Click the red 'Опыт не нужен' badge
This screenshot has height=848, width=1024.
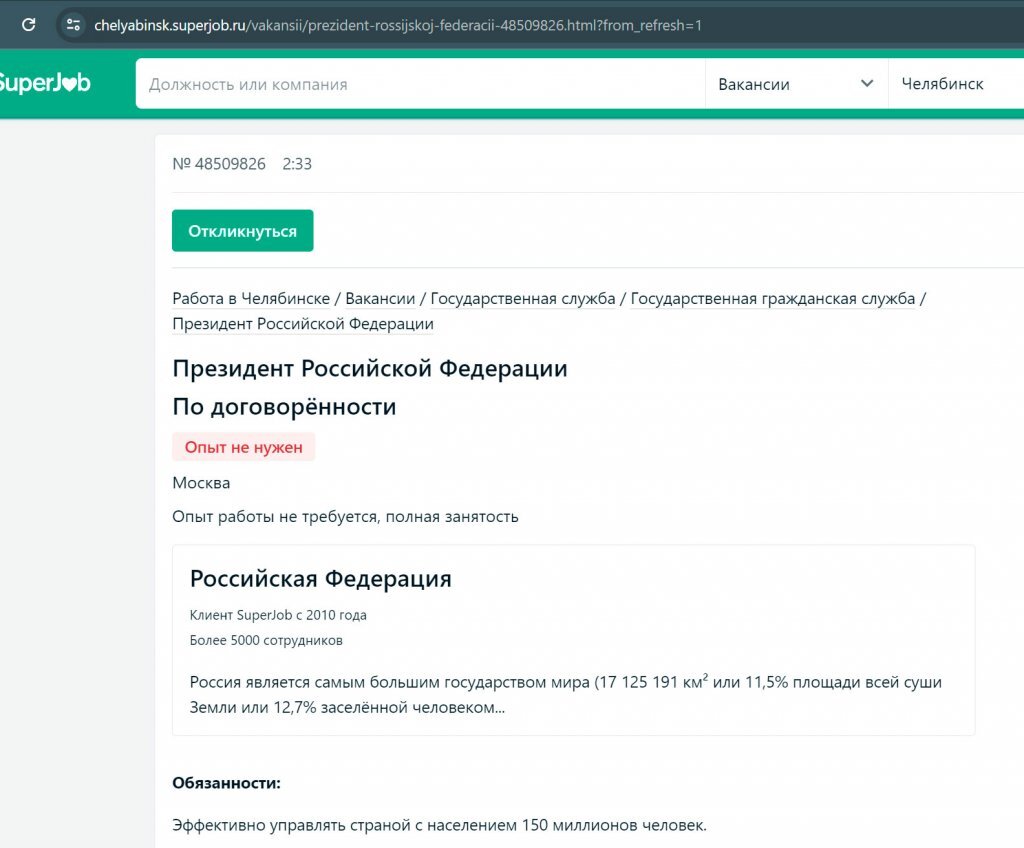(x=244, y=447)
